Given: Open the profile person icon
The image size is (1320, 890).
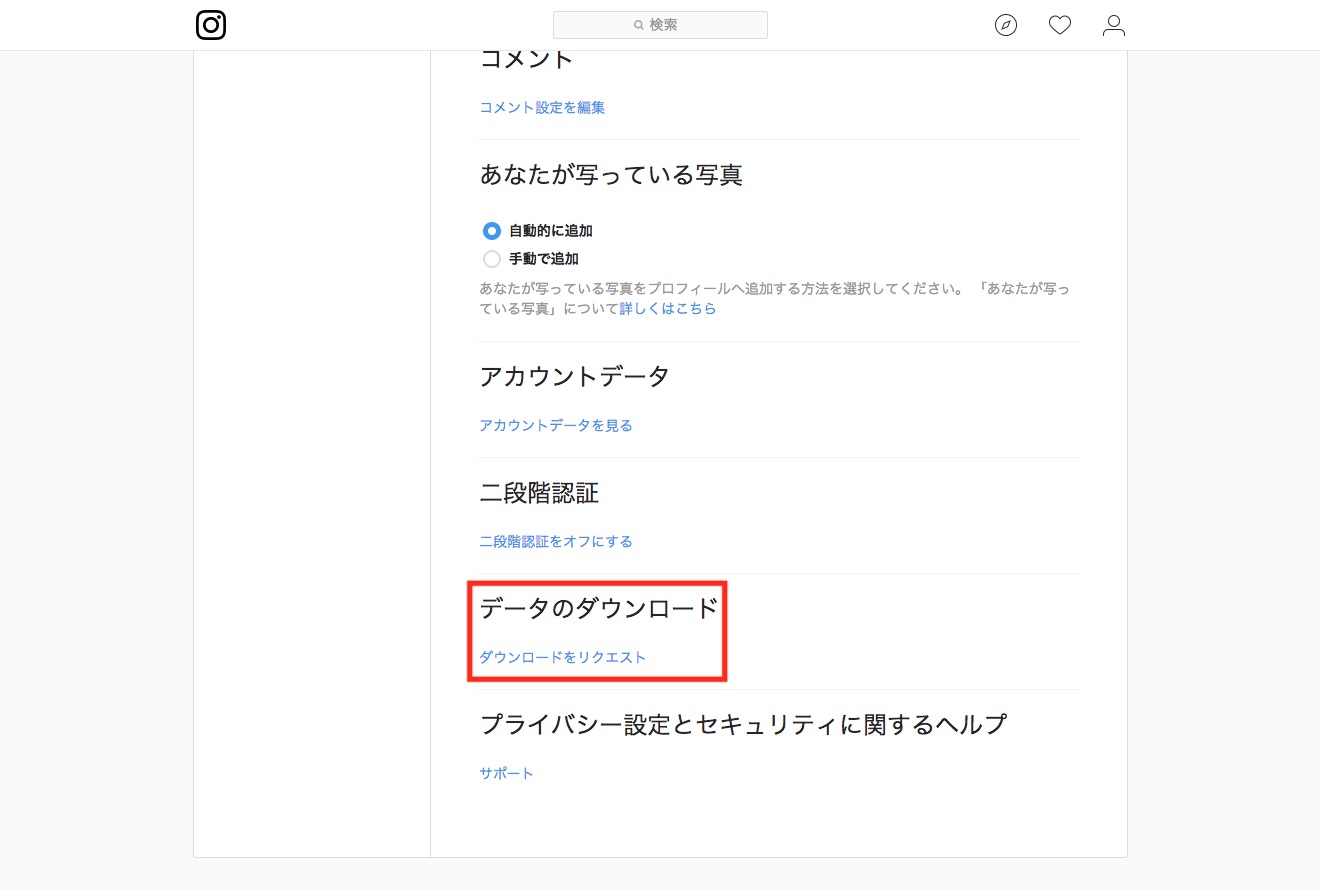Looking at the screenshot, I should pyautogui.click(x=1114, y=25).
